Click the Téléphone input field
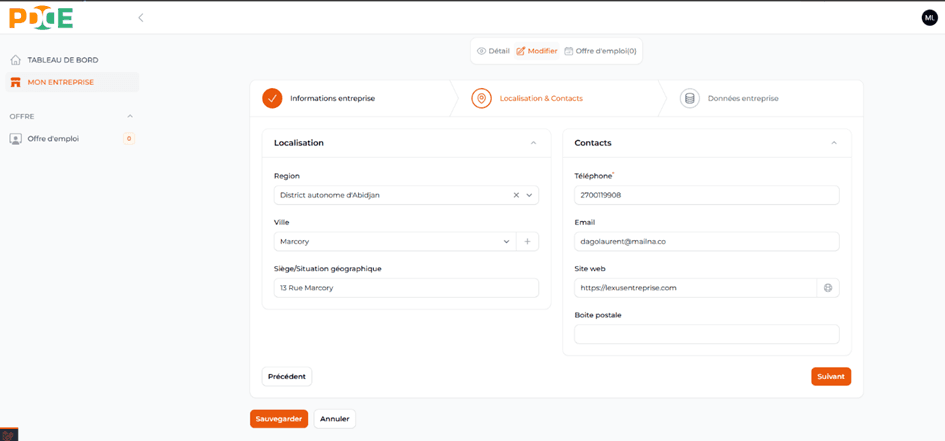 707,195
